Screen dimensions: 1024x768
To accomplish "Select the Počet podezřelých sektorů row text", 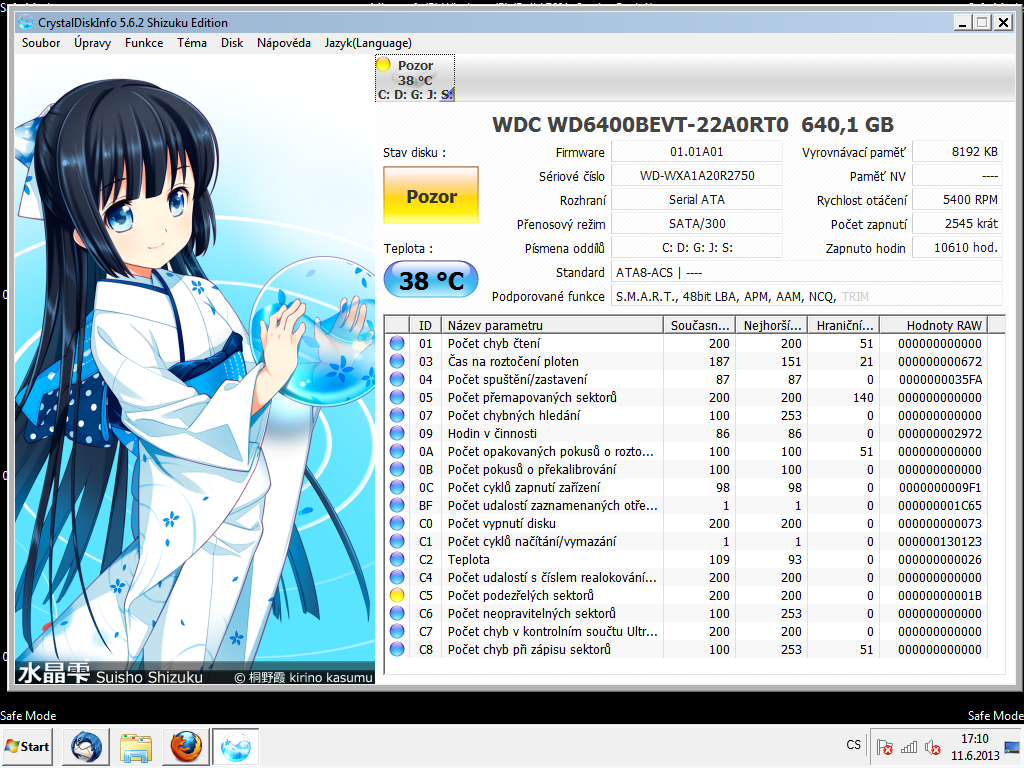I will coord(520,596).
